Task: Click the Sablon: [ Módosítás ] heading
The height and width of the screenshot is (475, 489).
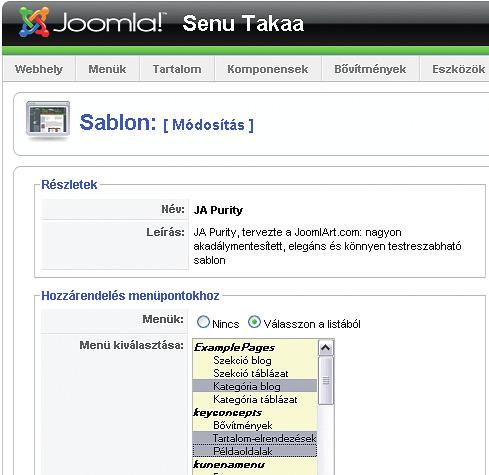Action: coord(167,123)
